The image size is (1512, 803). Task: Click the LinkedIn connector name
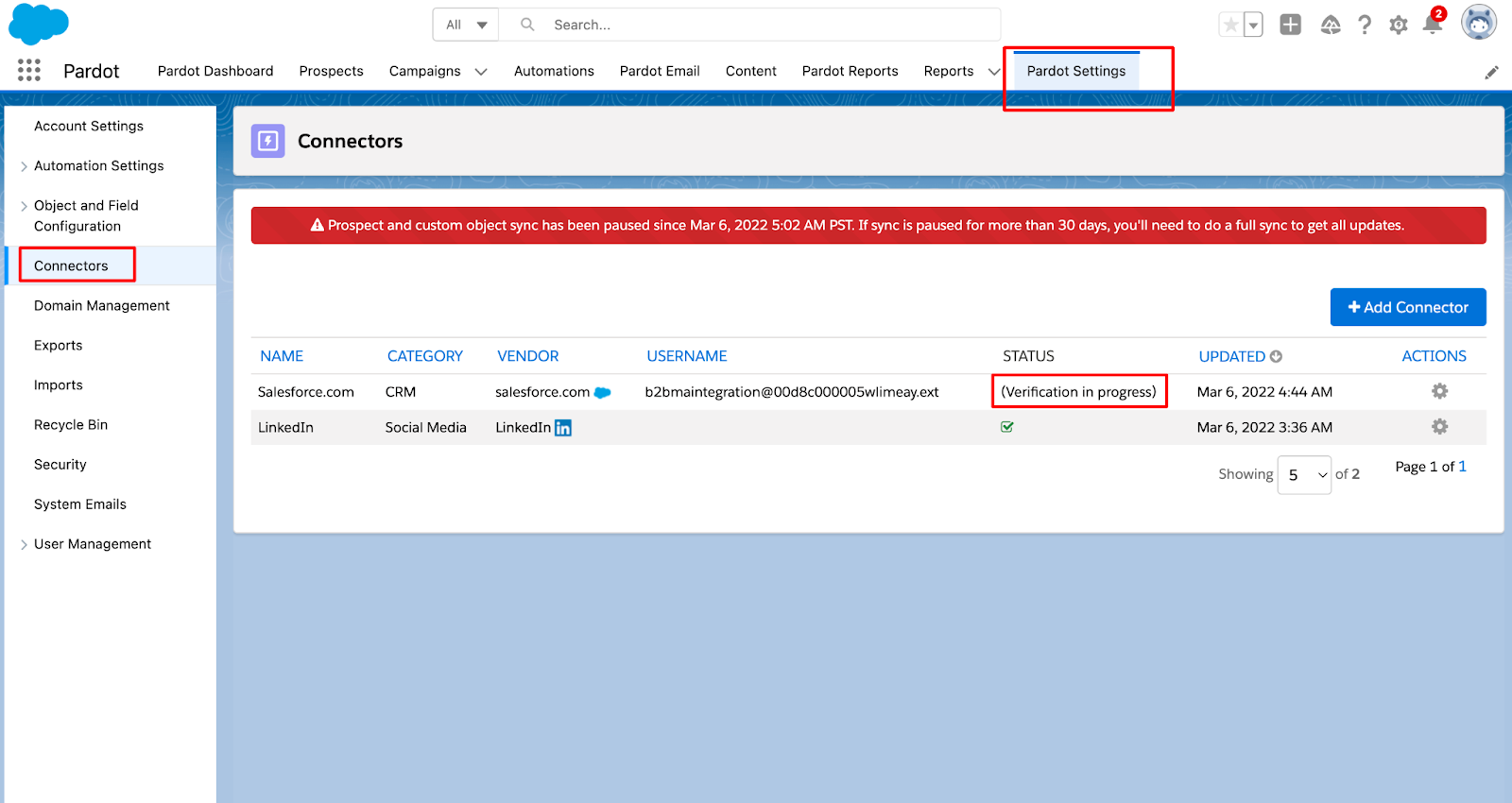pyautogui.click(x=285, y=427)
